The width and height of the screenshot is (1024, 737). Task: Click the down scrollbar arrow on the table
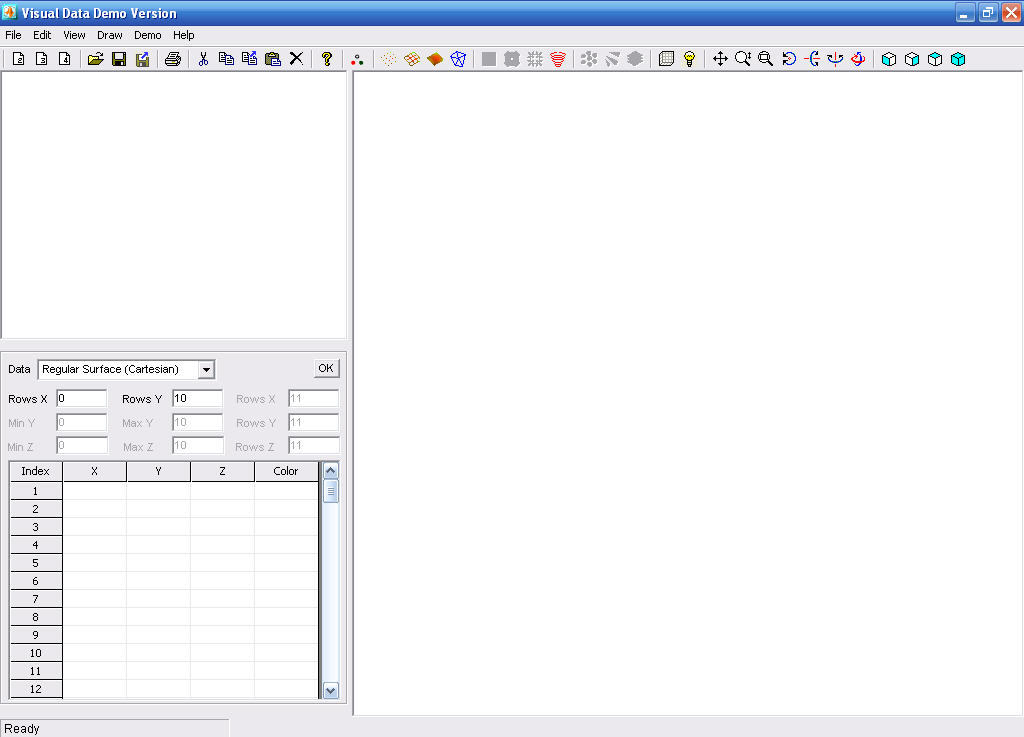point(330,690)
